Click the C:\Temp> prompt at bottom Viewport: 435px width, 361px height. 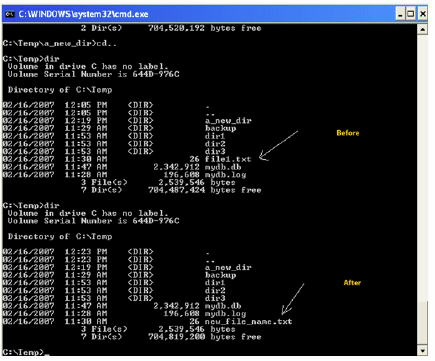tap(23, 352)
